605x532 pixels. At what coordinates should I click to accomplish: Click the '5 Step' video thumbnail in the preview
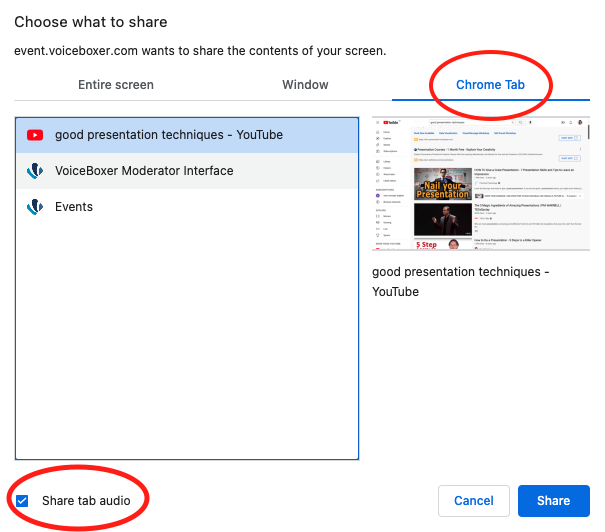click(x=443, y=244)
